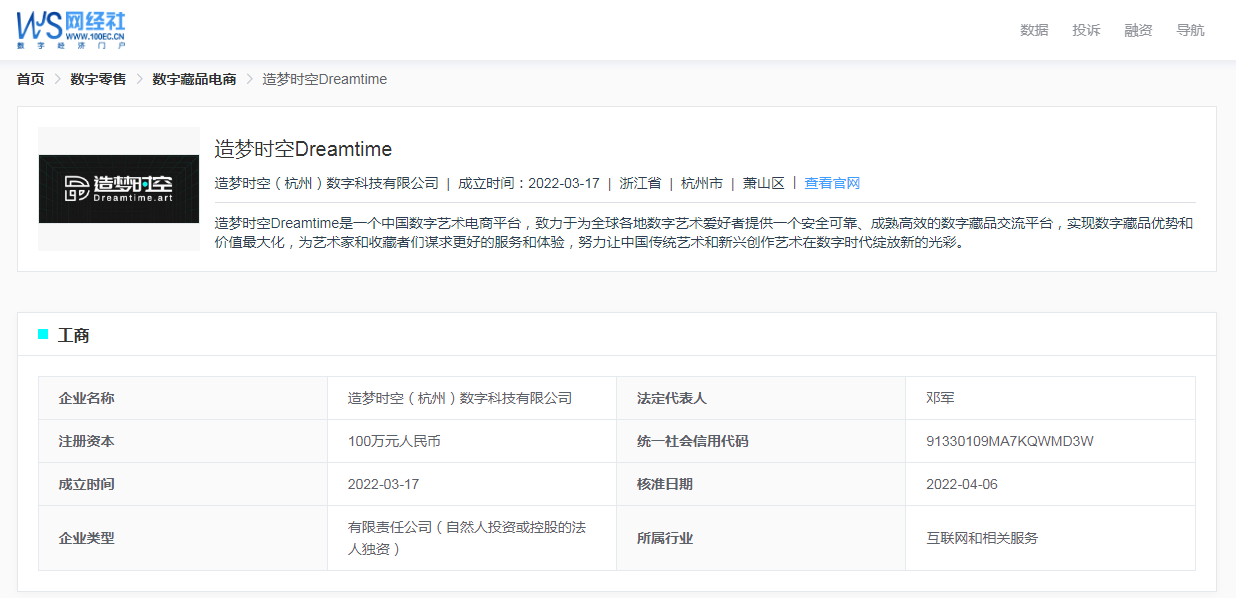Open the 导航 menu item
Image resolution: width=1236 pixels, height=598 pixels.
(x=1190, y=30)
